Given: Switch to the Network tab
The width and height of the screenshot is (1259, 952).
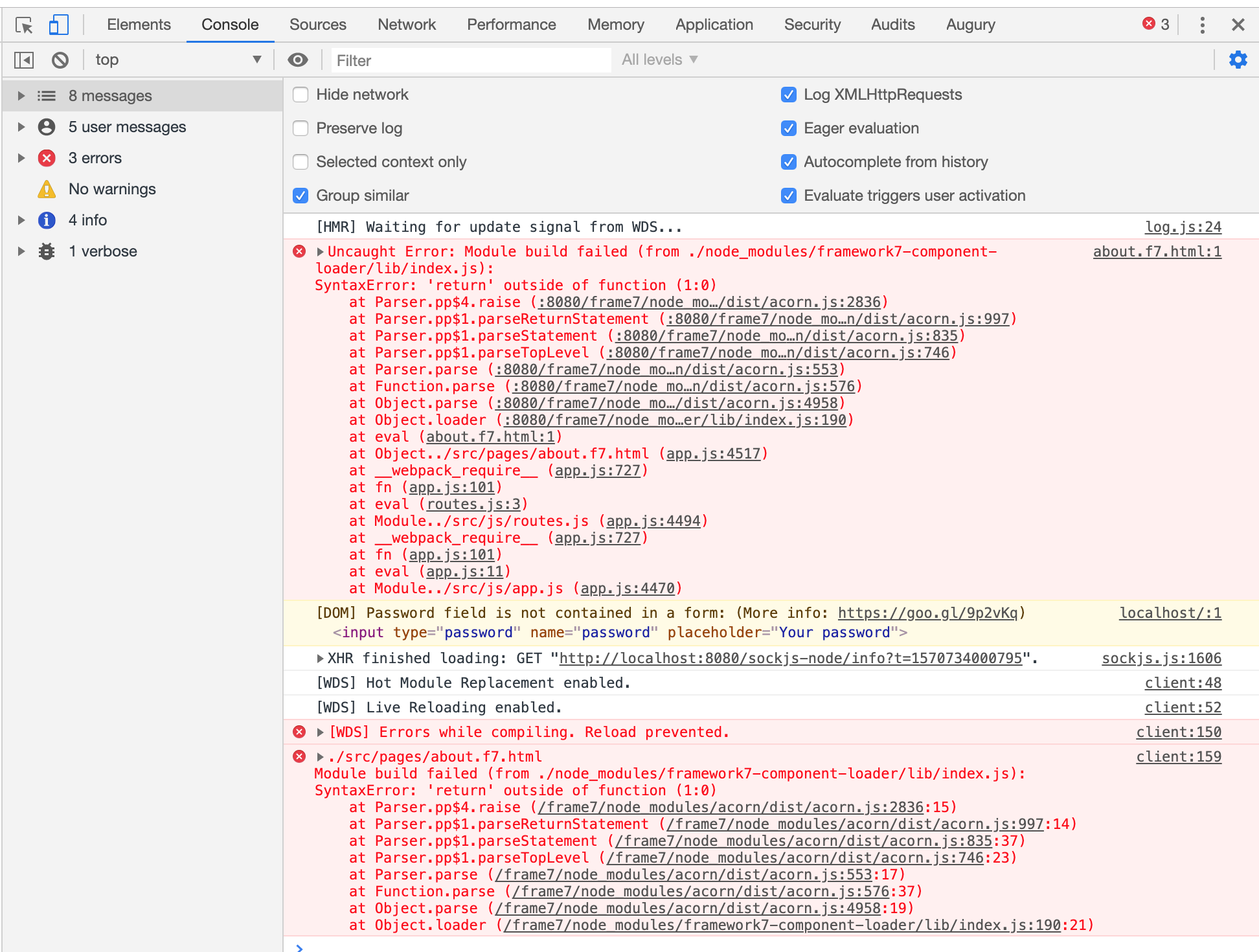Looking at the screenshot, I should [x=407, y=25].
